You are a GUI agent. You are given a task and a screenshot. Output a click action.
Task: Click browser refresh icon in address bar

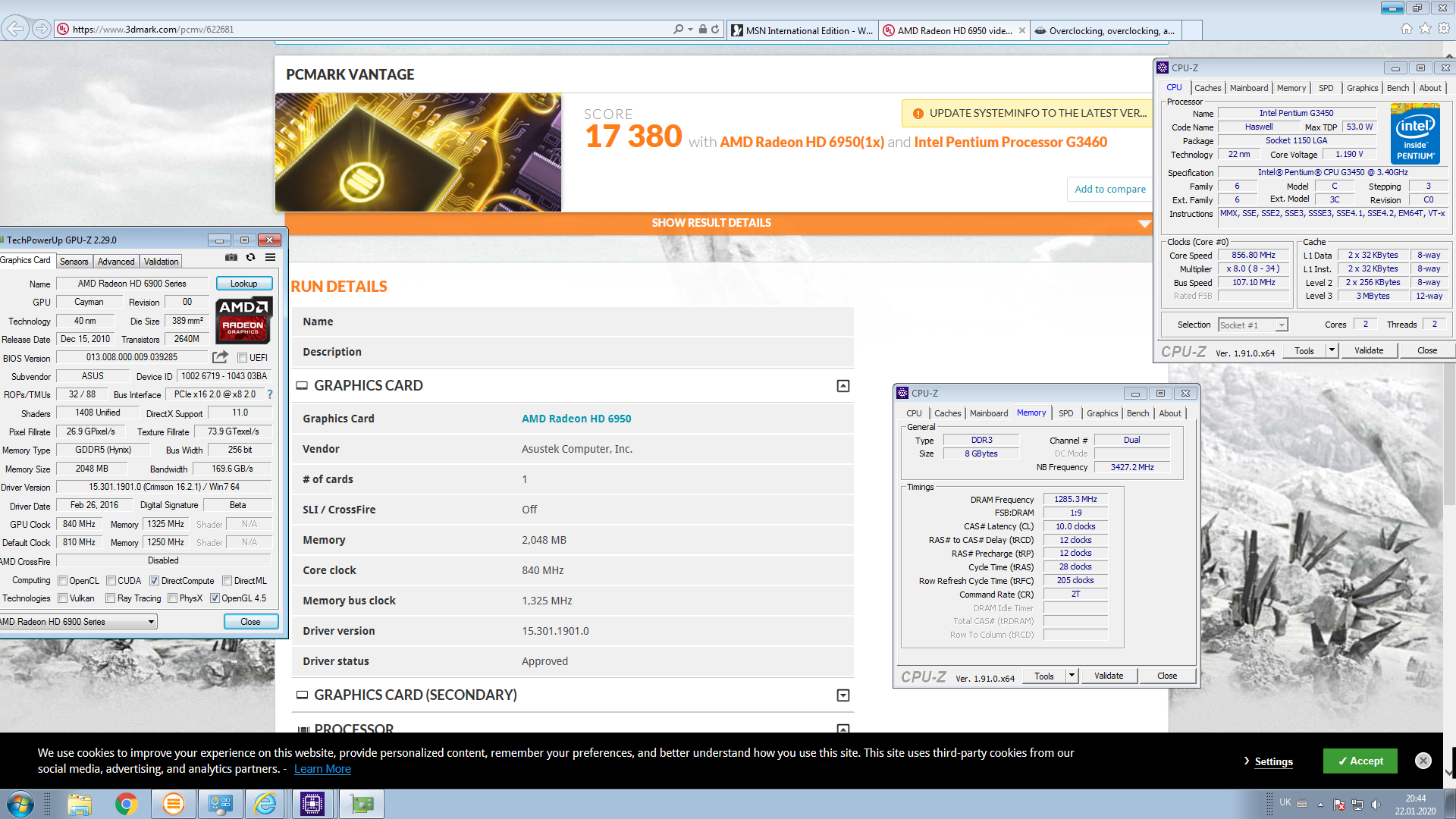[715, 29]
